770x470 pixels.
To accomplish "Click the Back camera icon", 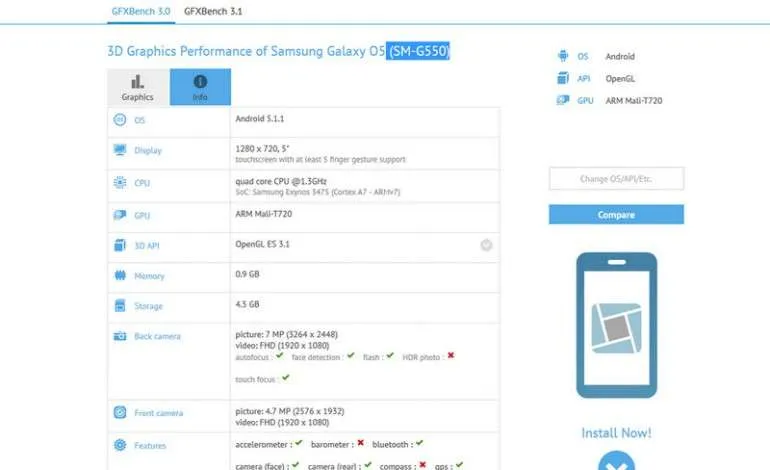I will [x=120, y=336].
